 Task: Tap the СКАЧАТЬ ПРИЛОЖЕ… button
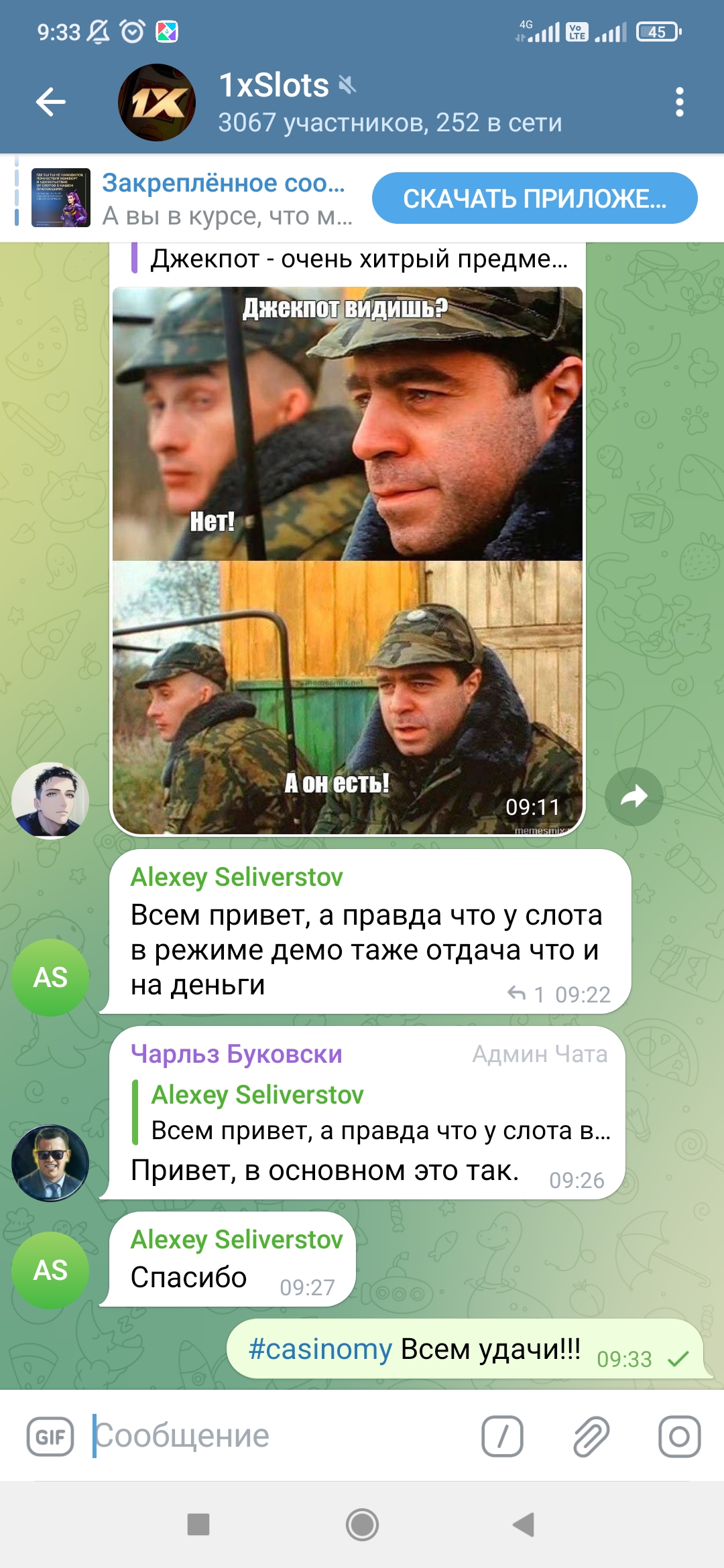(535, 198)
